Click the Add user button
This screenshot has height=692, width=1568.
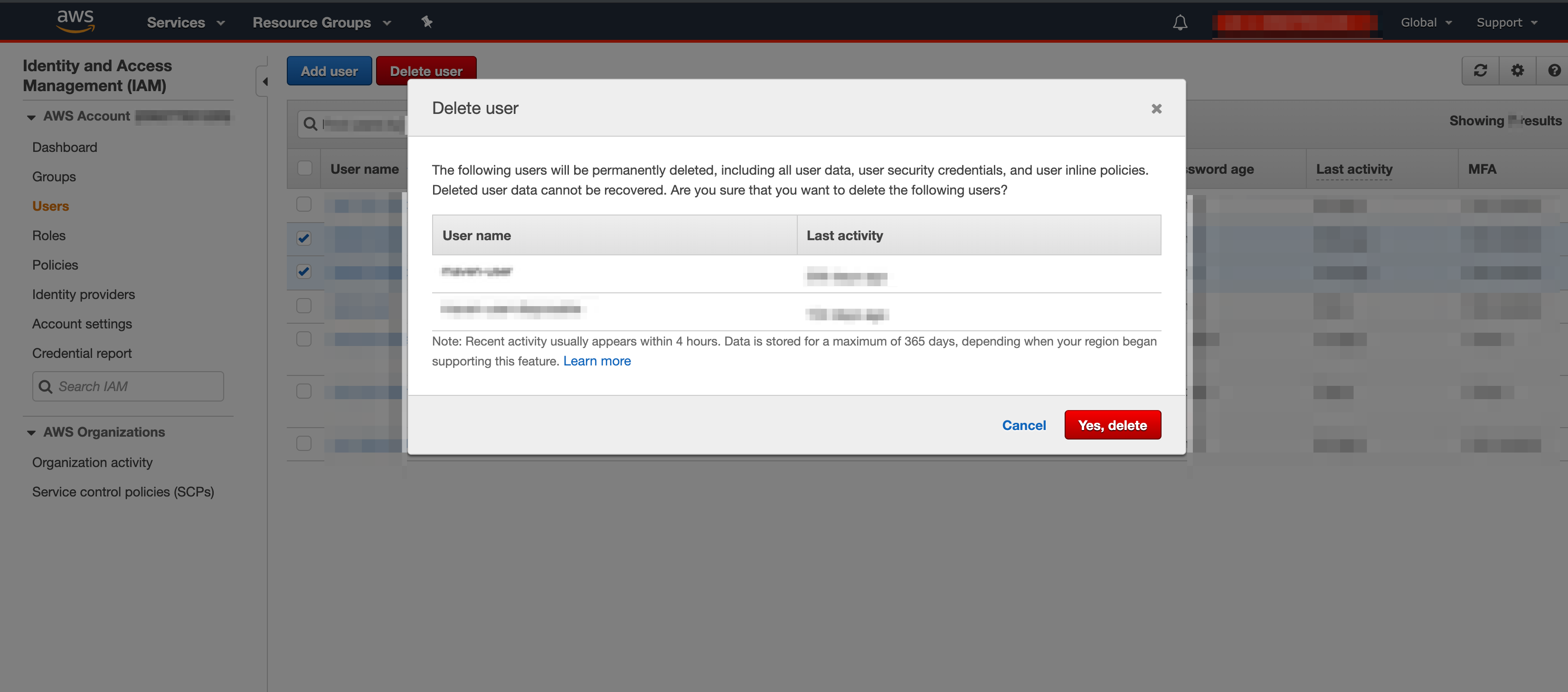(x=329, y=71)
